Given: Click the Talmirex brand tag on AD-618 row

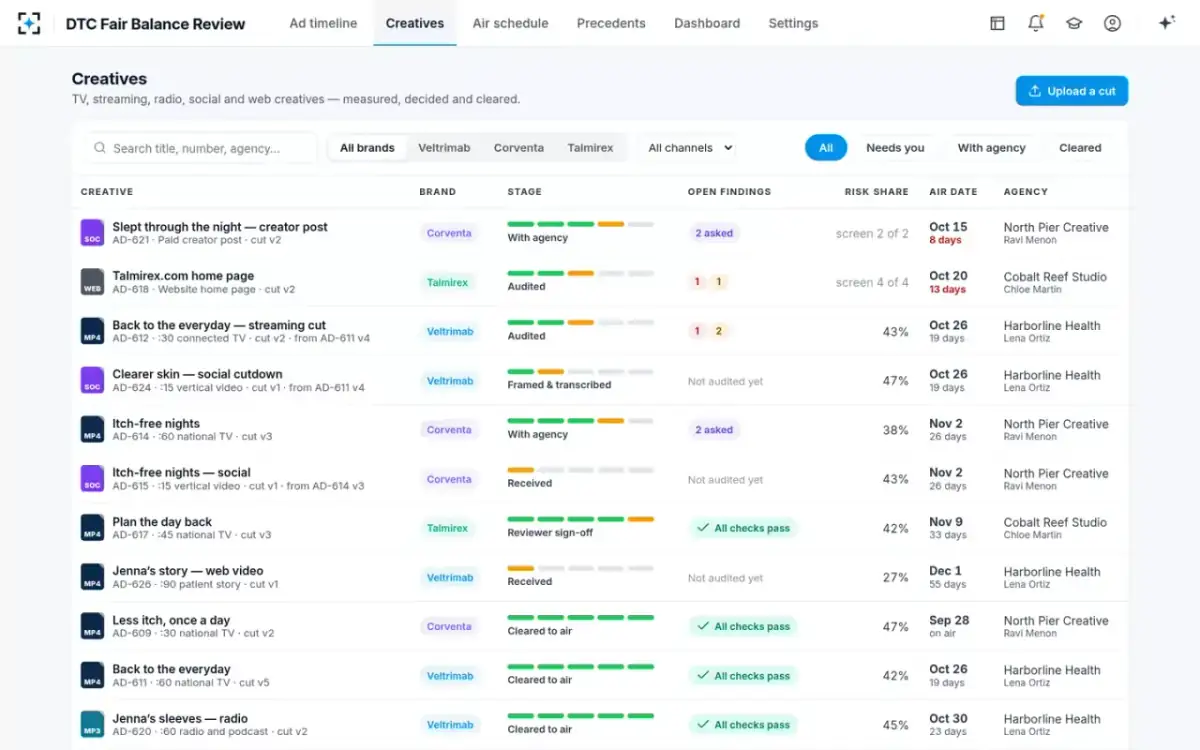Looking at the screenshot, I should pos(447,283).
